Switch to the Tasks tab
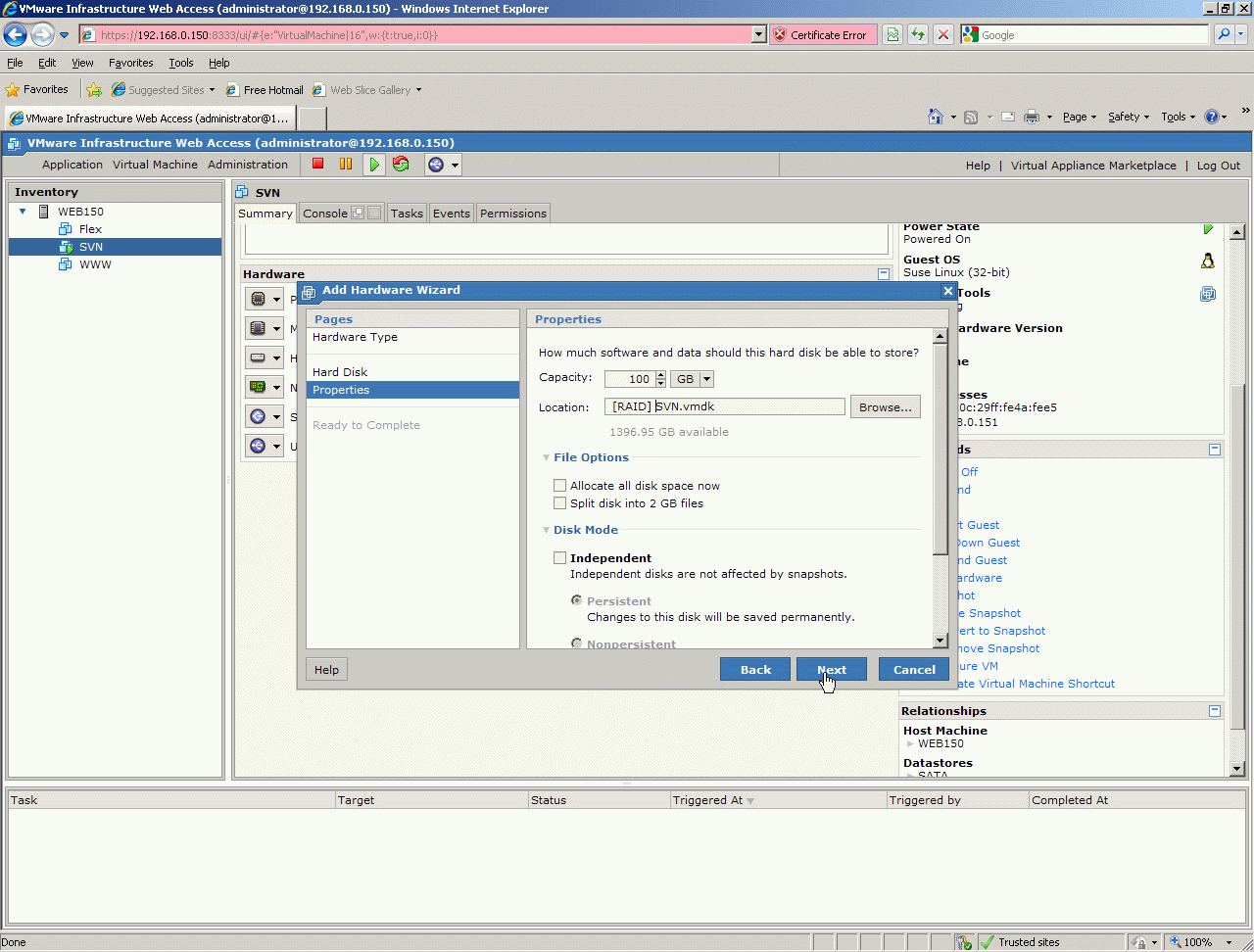Image resolution: width=1254 pixels, height=952 pixels. click(x=407, y=214)
